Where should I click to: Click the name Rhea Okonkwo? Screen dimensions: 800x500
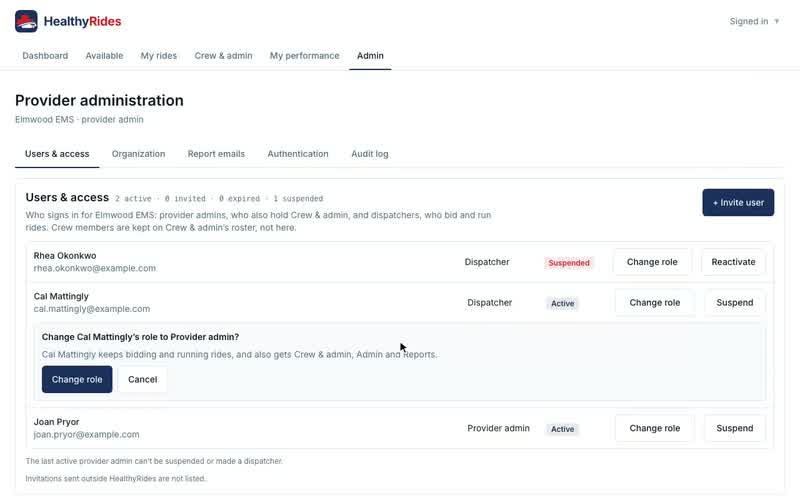point(65,256)
